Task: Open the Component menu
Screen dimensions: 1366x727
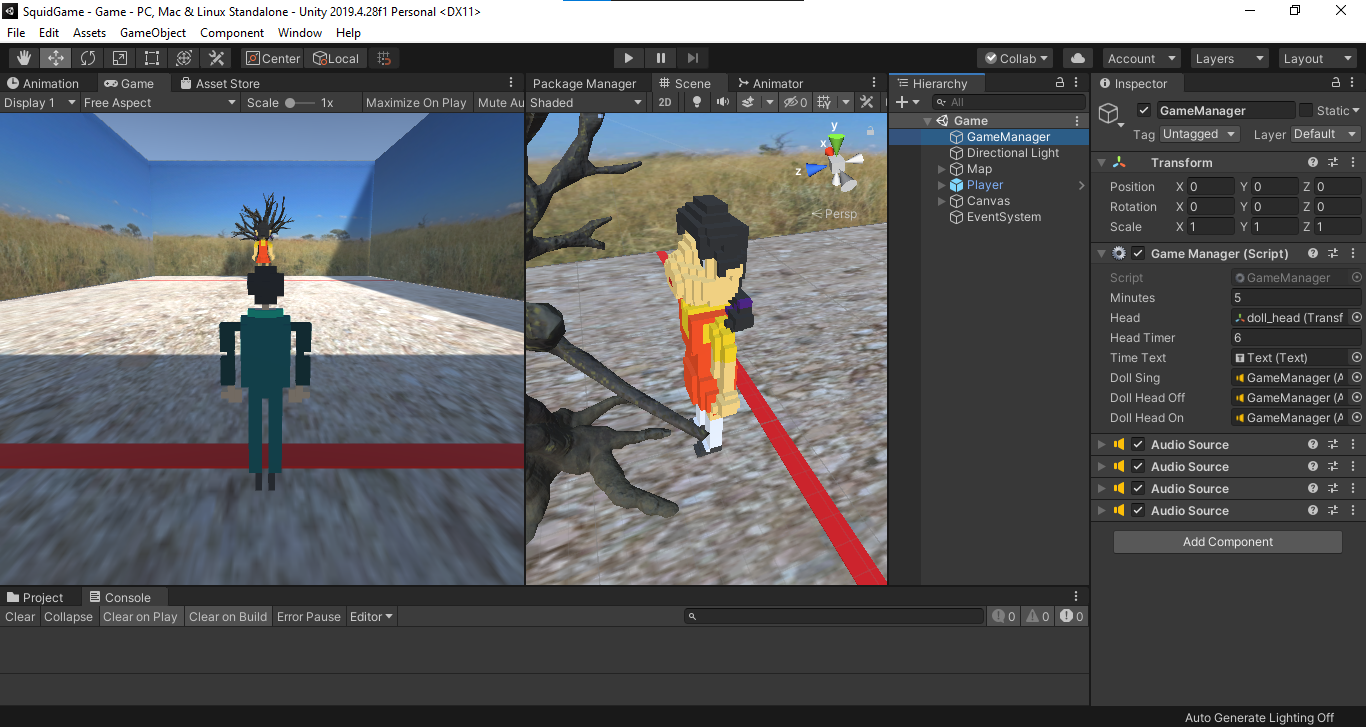Action: click(232, 32)
